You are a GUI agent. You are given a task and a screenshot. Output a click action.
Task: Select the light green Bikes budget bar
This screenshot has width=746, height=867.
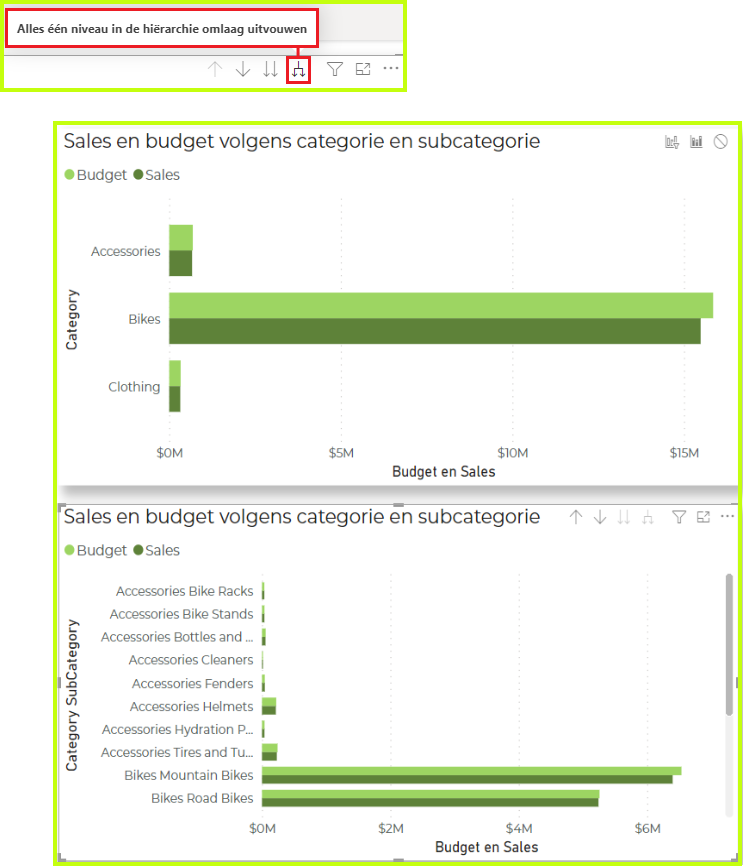[441, 306]
